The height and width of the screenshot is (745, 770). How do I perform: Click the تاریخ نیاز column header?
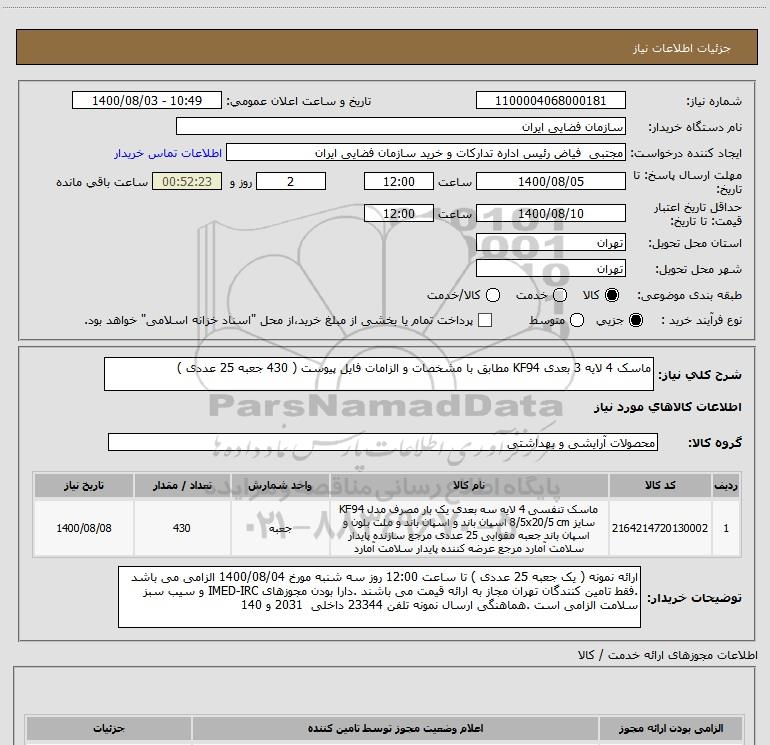click(83, 485)
